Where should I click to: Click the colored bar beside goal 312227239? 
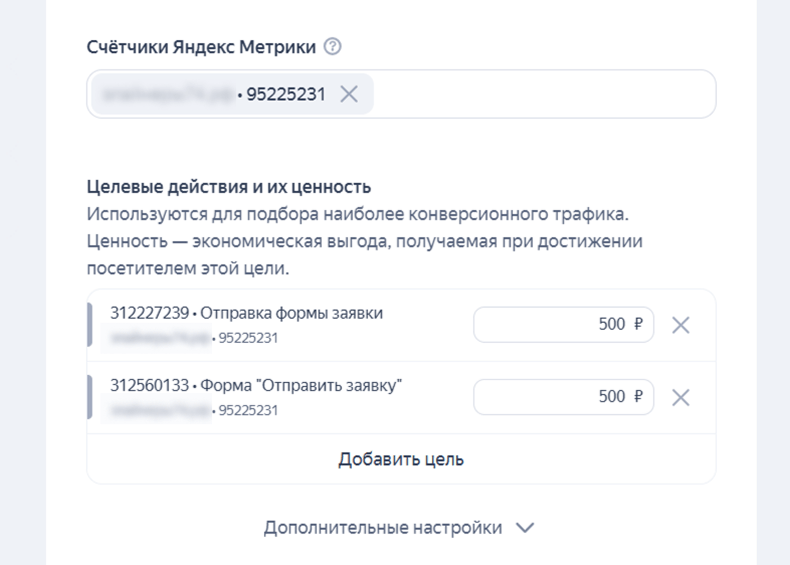click(90, 325)
